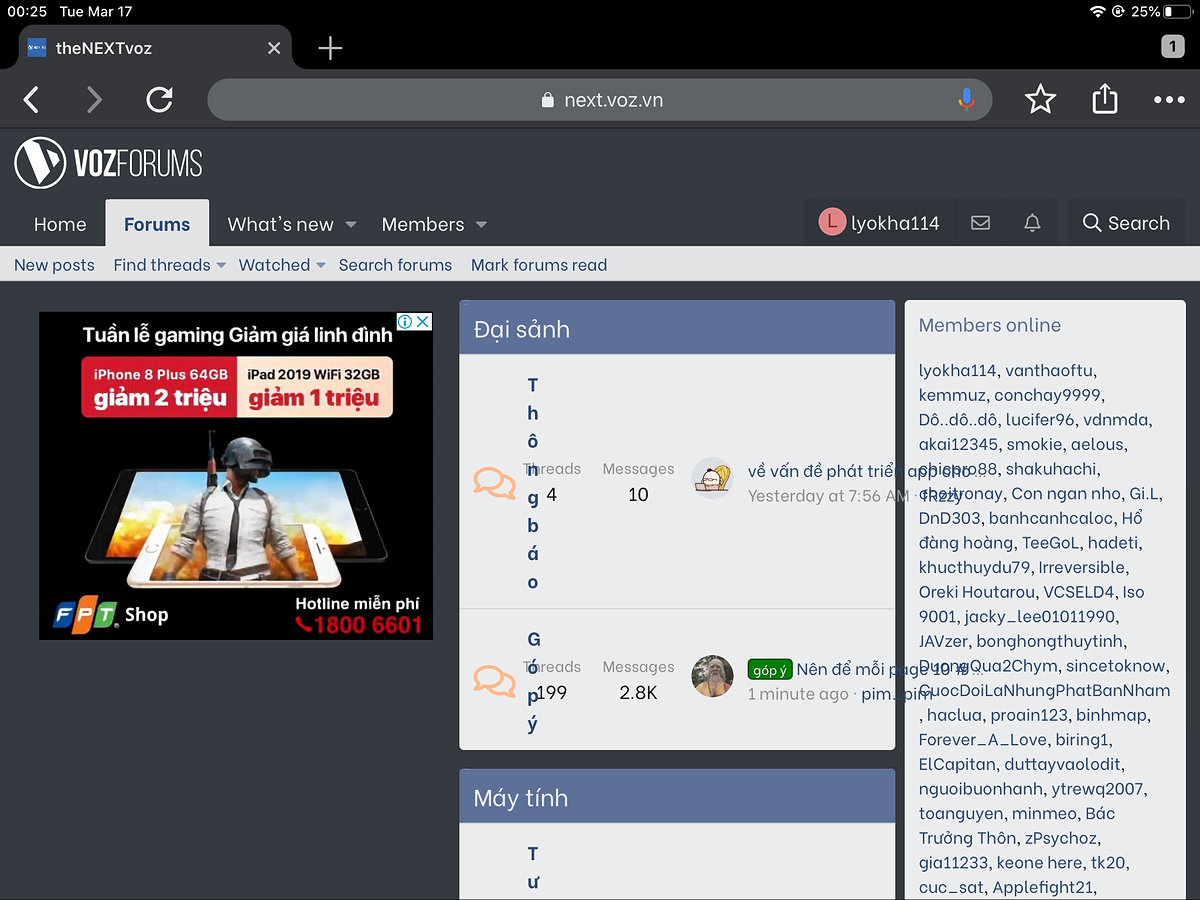Open member ElCapitan profile
This screenshot has width=1200, height=900.
click(x=957, y=764)
